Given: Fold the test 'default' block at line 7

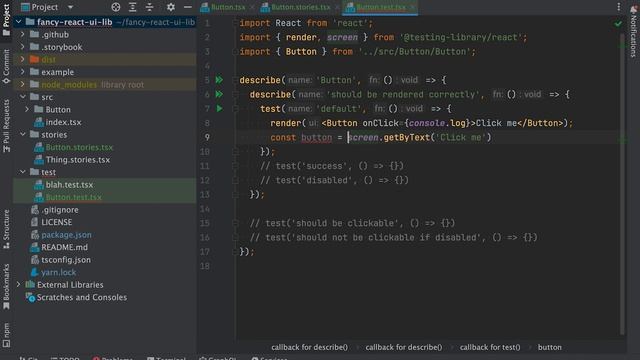Looking at the screenshot, I should point(235,109).
